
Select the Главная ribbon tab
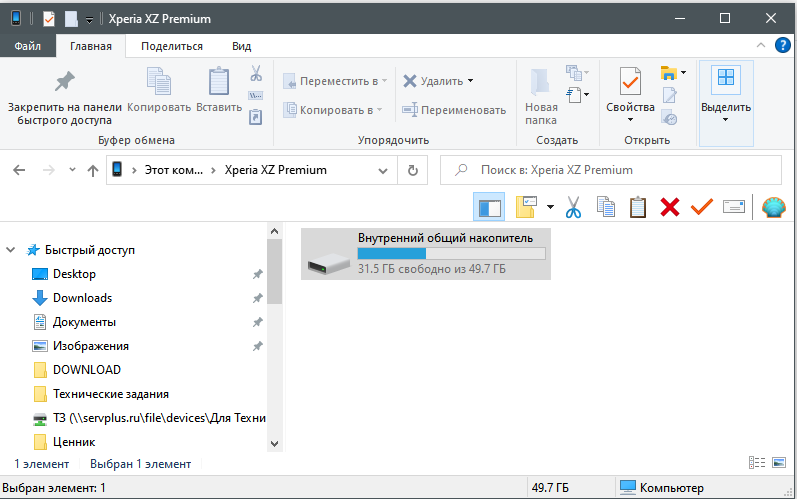tap(91, 46)
